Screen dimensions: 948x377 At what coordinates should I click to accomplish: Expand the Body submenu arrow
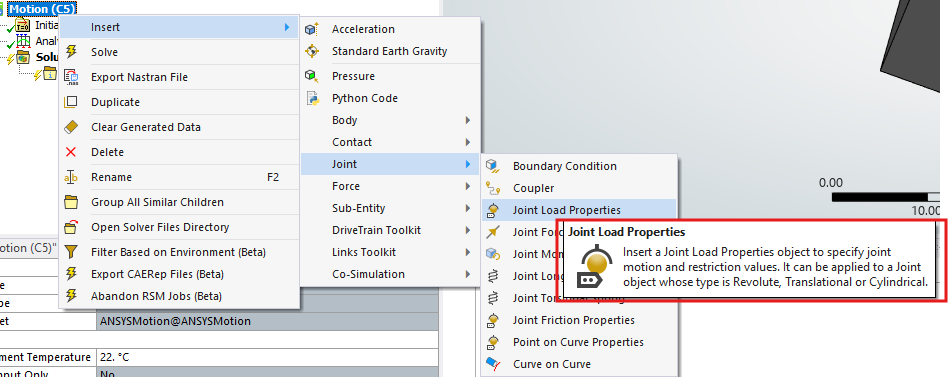pyautogui.click(x=468, y=120)
